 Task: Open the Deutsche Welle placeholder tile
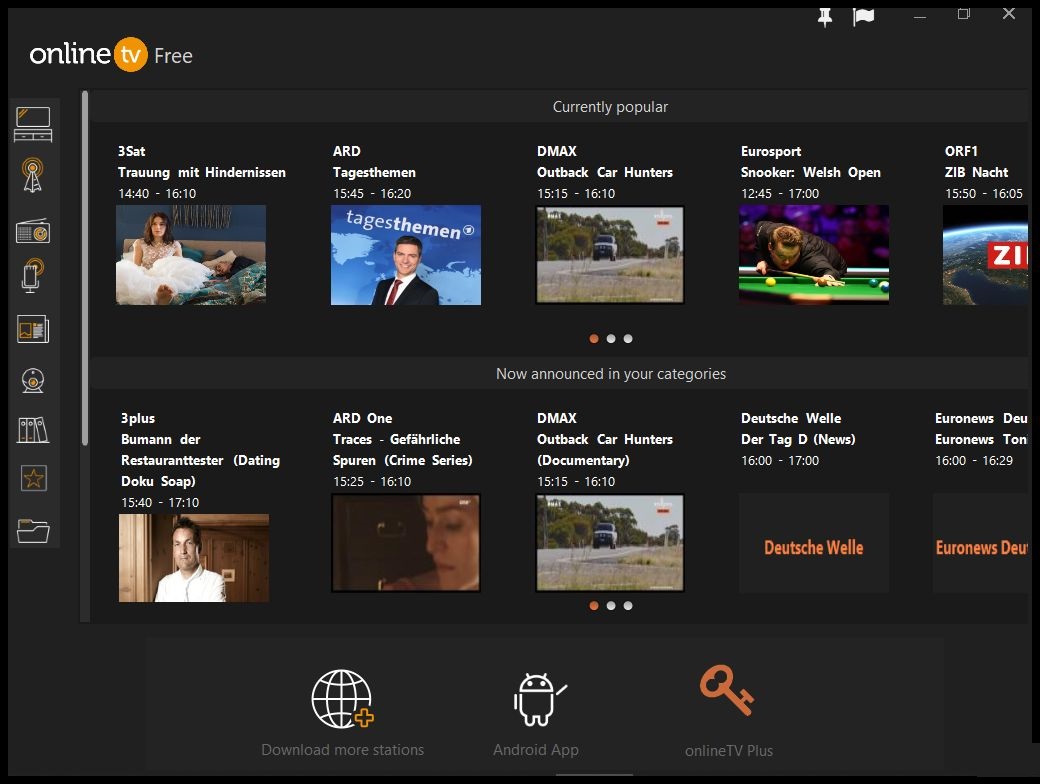tap(814, 543)
